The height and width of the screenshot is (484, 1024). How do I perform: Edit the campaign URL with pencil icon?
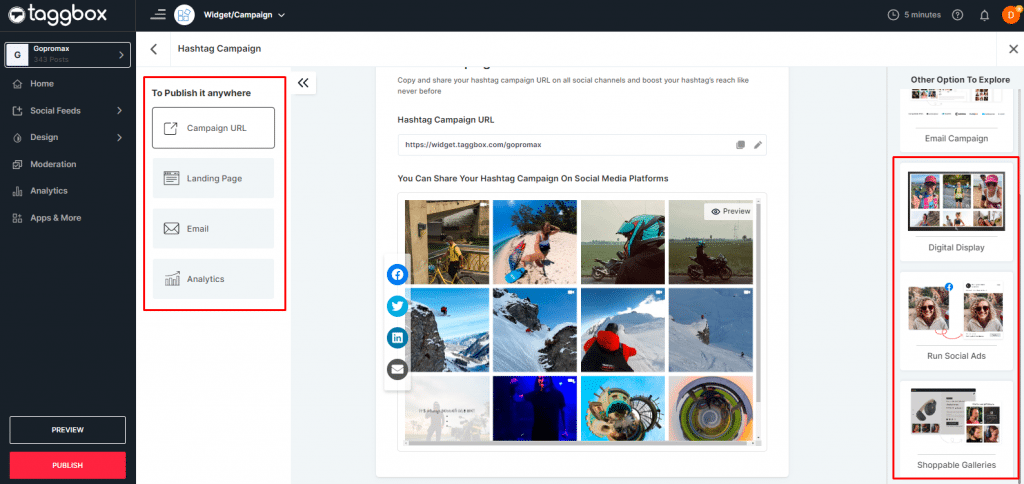[x=758, y=145]
